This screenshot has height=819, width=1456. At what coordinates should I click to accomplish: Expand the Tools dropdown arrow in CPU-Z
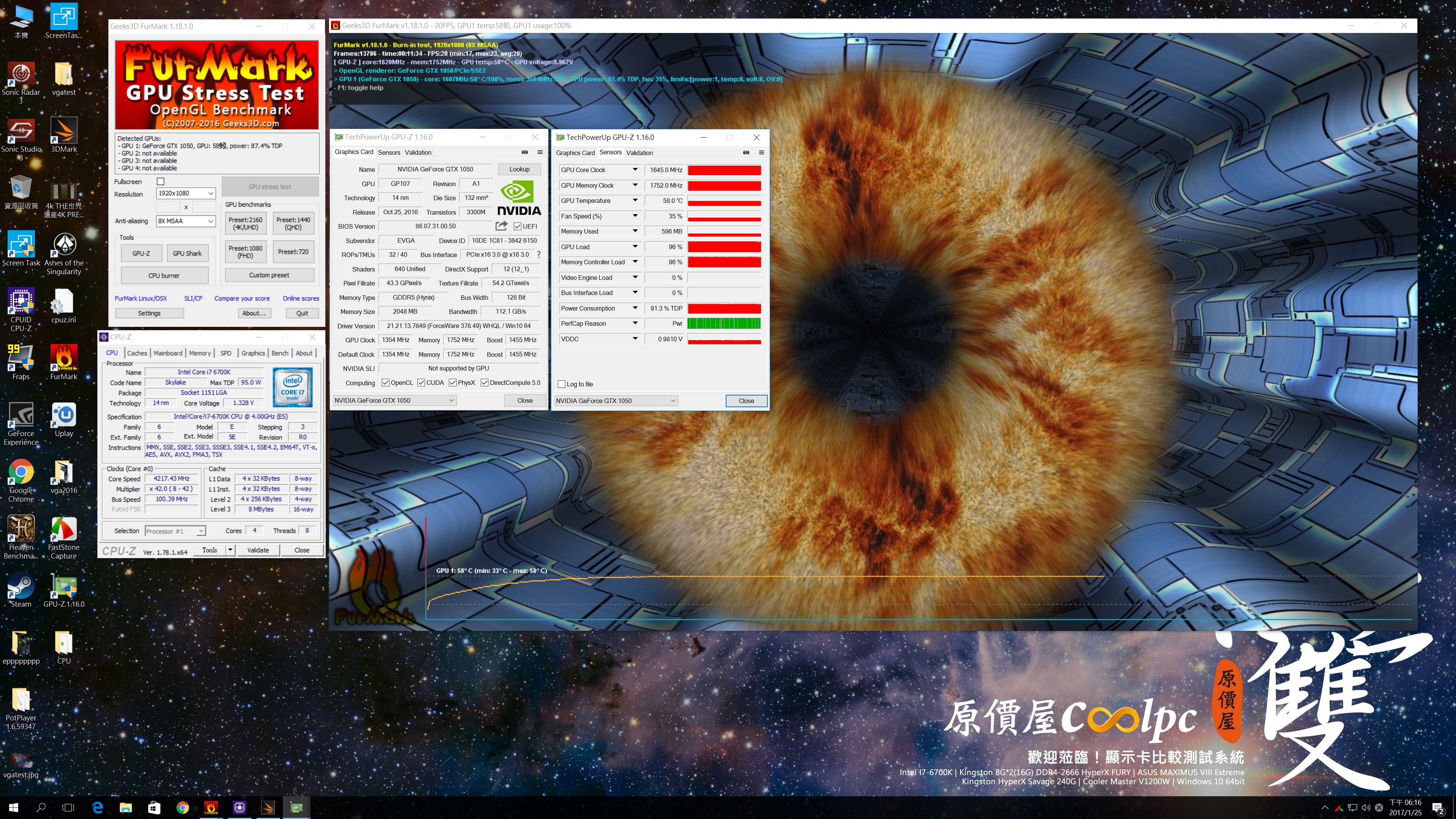(x=230, y=550)
